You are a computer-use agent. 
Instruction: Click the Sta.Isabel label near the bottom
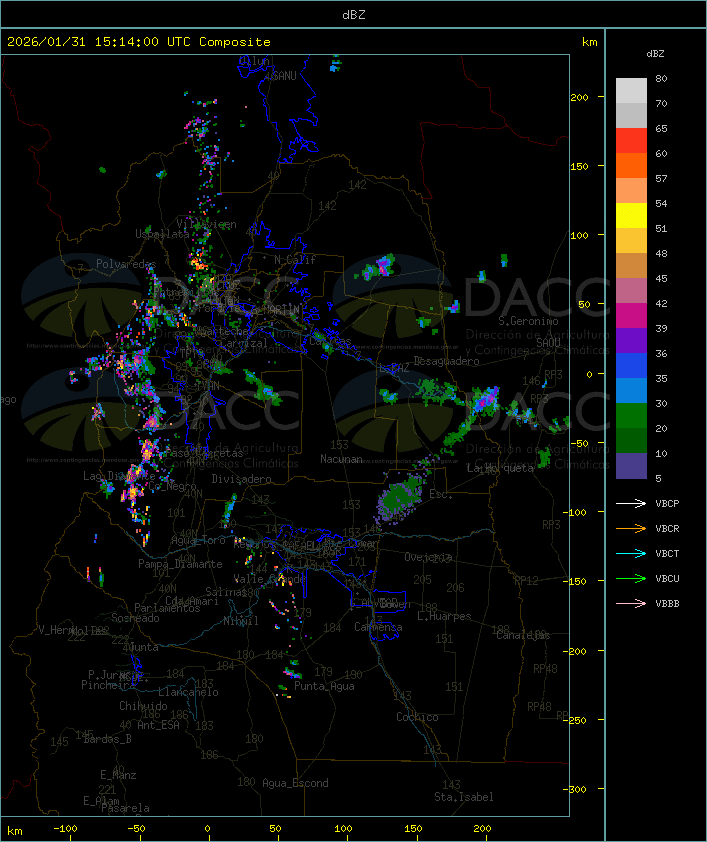(x=463, y=797)
